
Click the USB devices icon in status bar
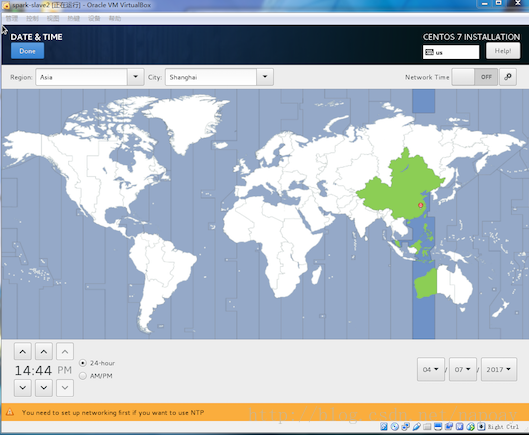416,427
